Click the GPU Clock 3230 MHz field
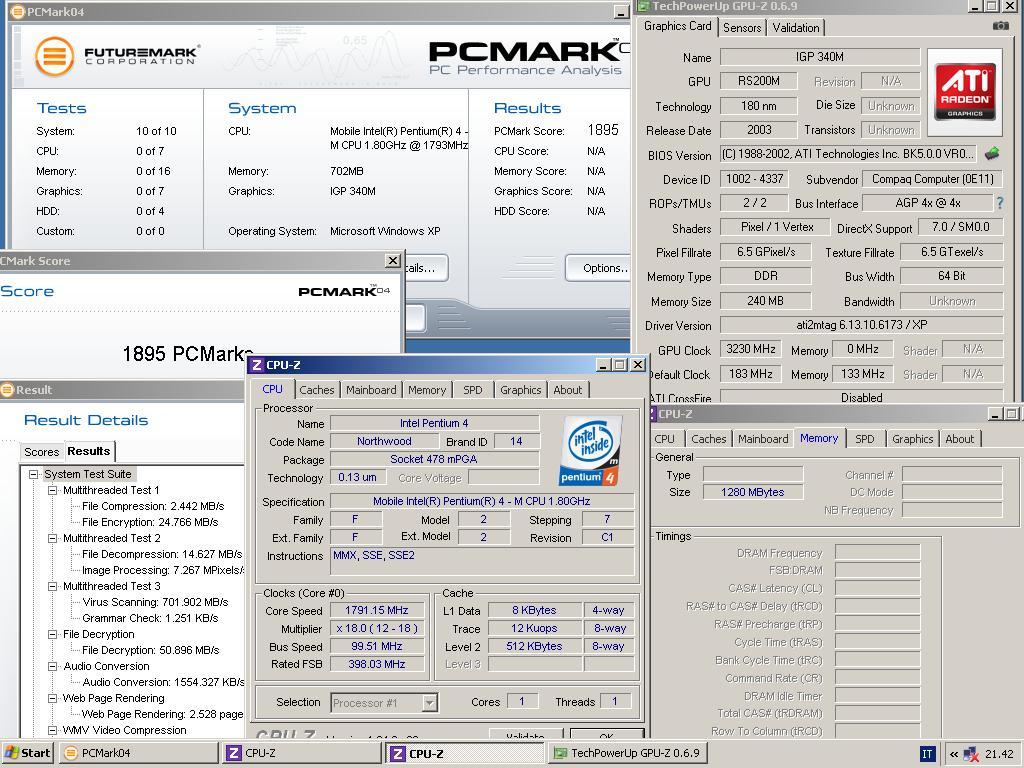This screenshot has width=1024, height=768. click(x=751, y=349)
